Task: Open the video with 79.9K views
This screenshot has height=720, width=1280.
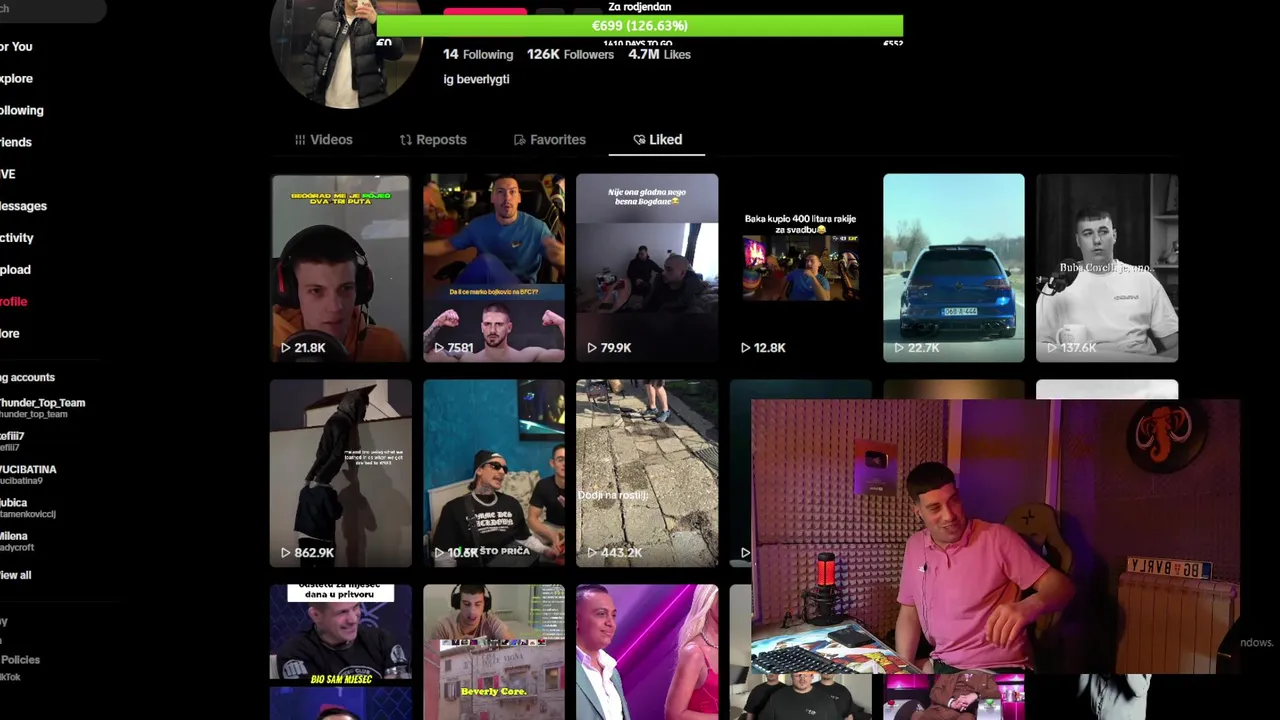Action: [x=647, y=268]
